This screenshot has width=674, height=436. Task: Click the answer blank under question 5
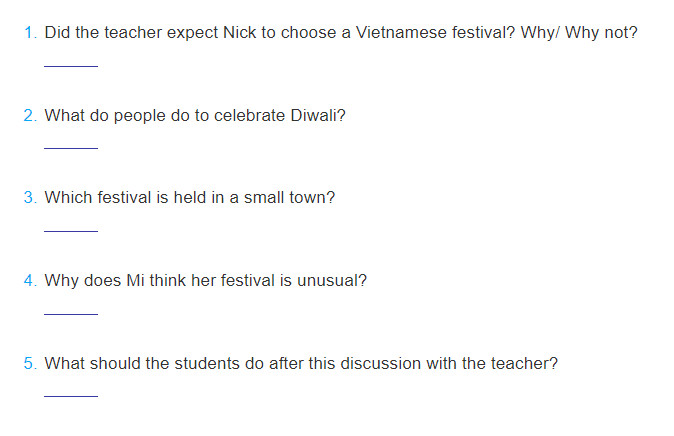(x=71, y=396)
